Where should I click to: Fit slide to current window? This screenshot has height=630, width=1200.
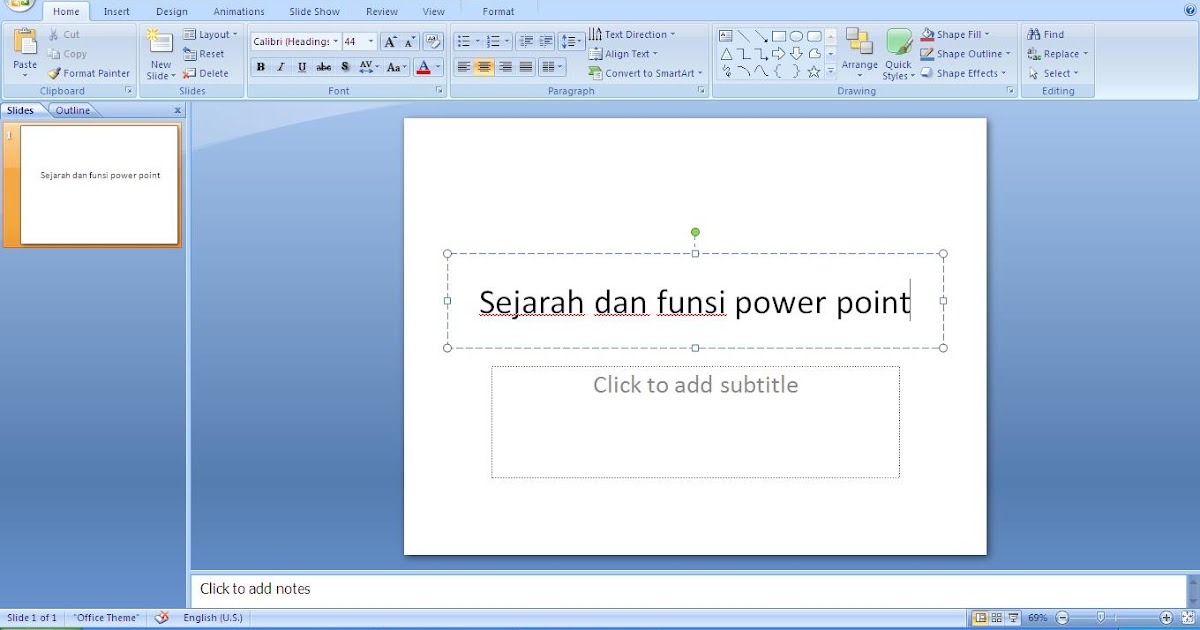(x=1188, y=618)
